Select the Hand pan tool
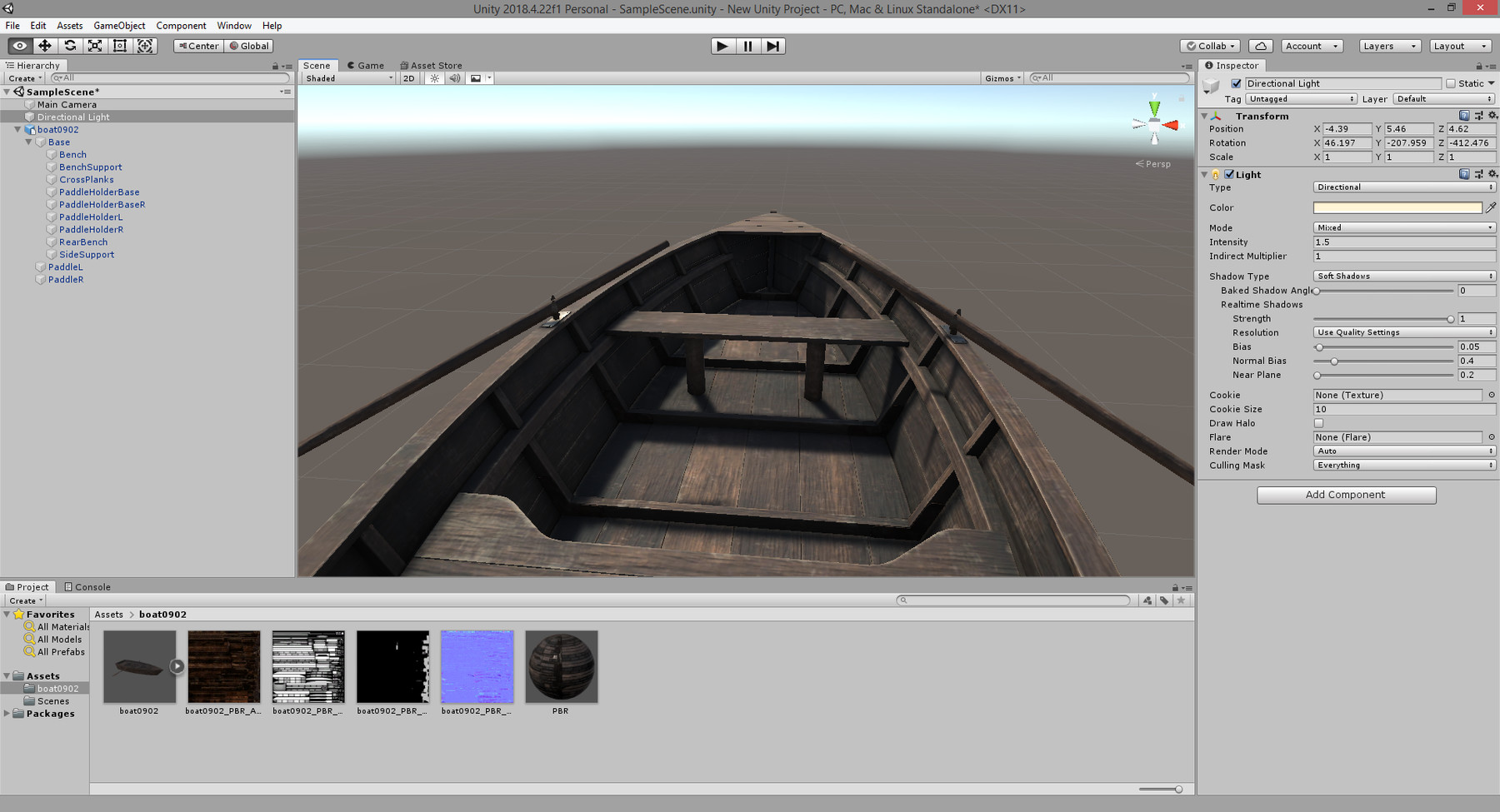This screenshot has height=812, width=1500. point(20,46)
